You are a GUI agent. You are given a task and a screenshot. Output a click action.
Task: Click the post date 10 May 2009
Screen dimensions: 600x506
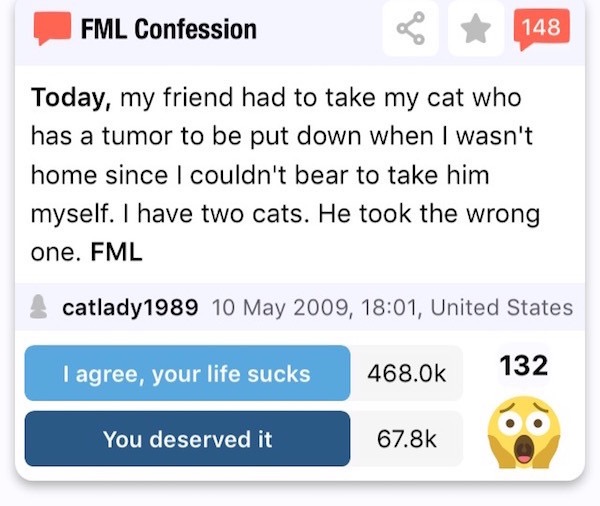point(280,308)
